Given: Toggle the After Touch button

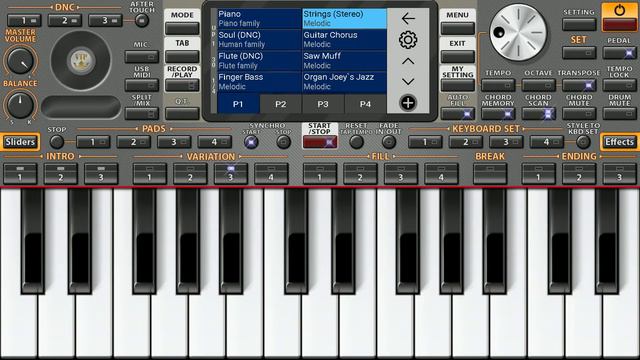Looking at the screenshot, I should [142, 20].
